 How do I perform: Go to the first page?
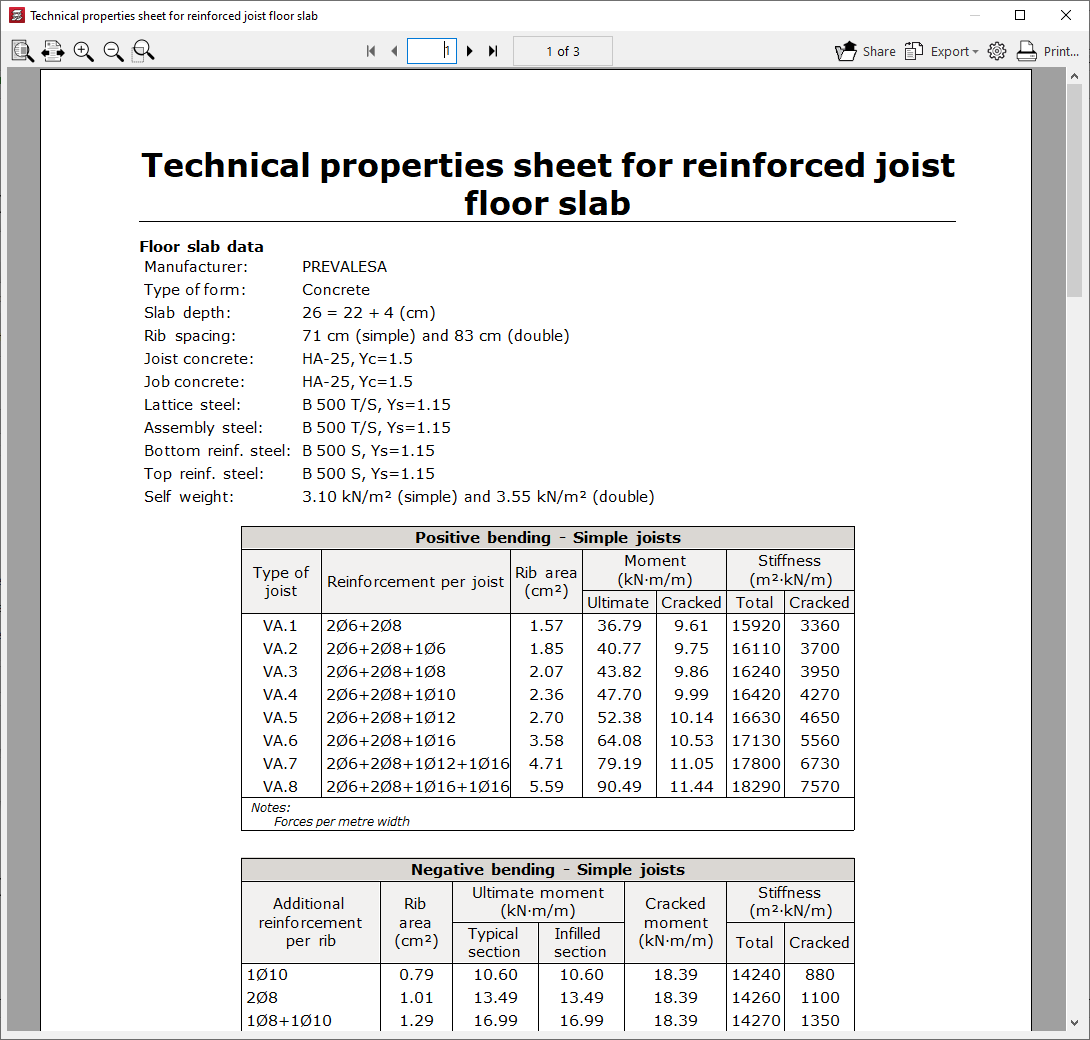[371, 51]
